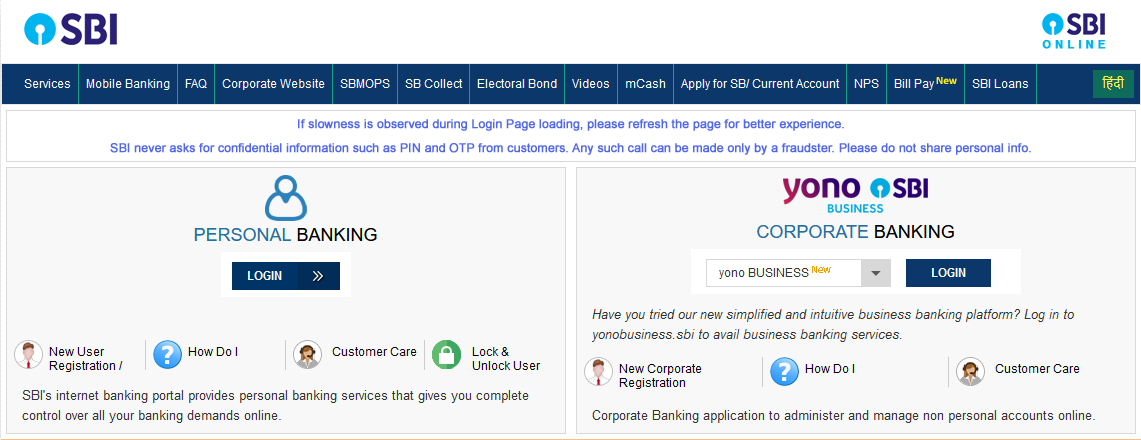1141x440 pixels.
Task: Click the Personal Banking How Do I question icon
Action: [x=167, y=355]
